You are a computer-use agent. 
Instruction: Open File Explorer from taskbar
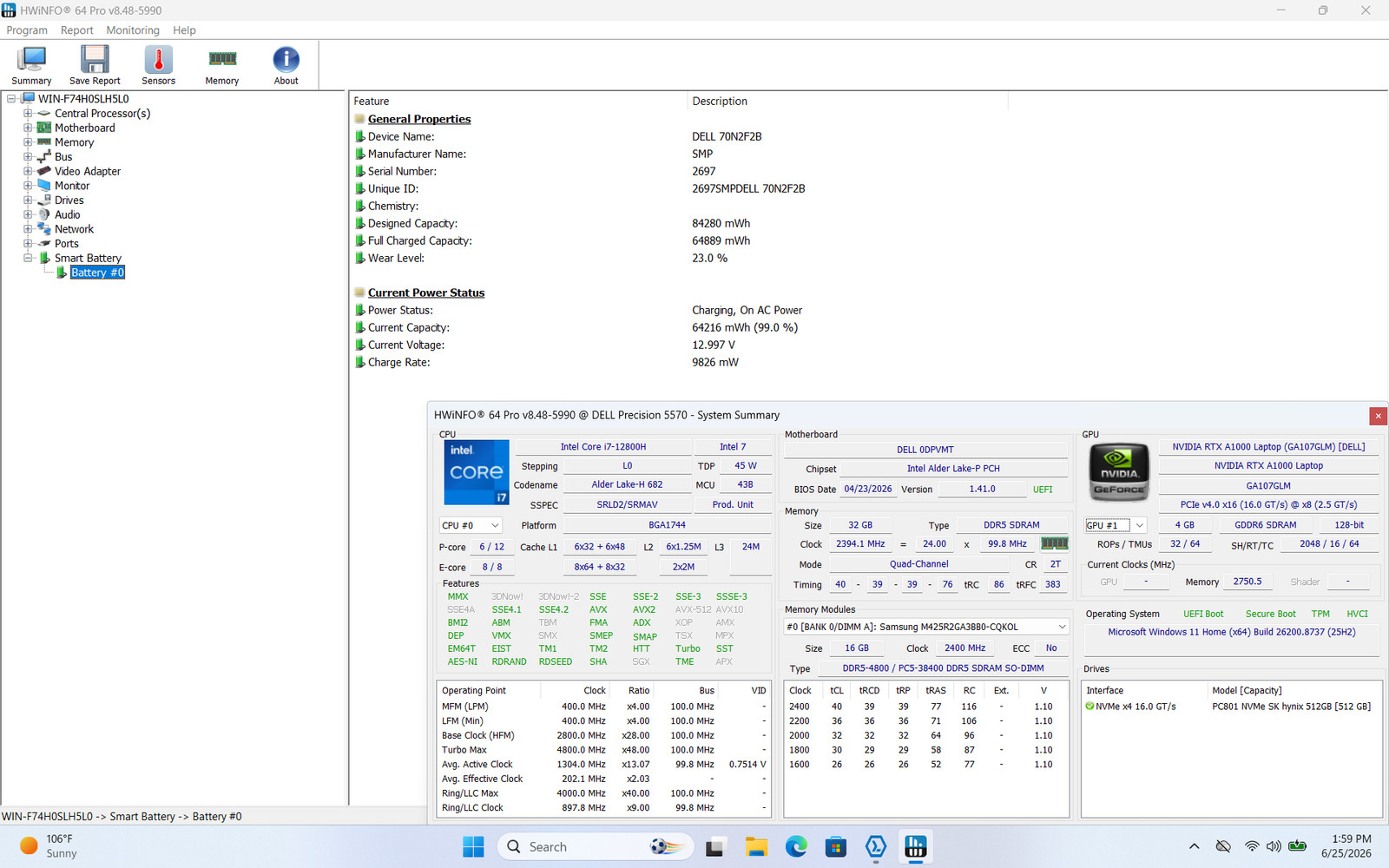755,846
